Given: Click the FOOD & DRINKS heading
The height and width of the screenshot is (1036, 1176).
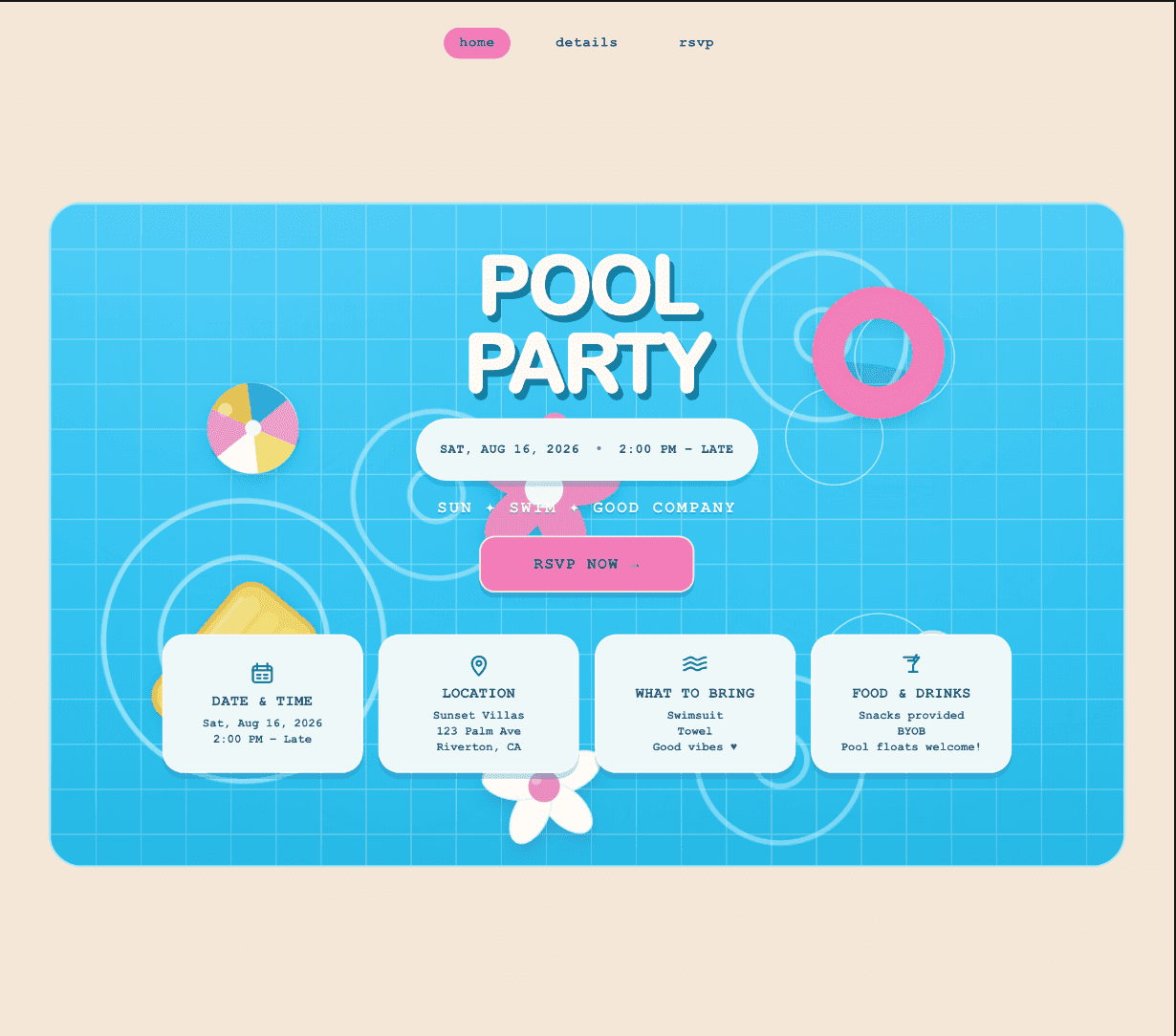Looking at the screenshot, I should 911,694.
